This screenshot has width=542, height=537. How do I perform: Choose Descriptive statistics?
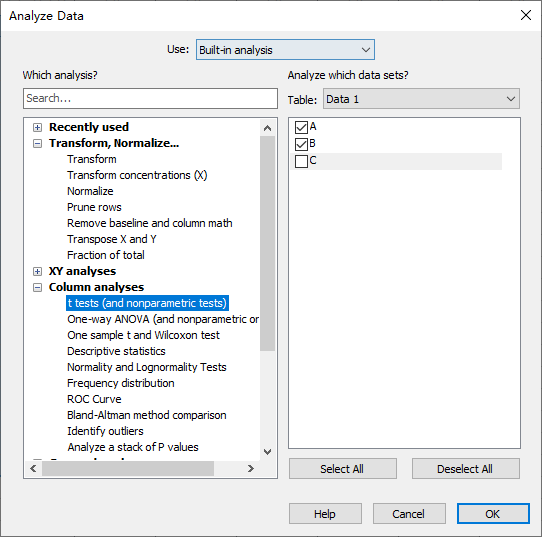point(116,351)
